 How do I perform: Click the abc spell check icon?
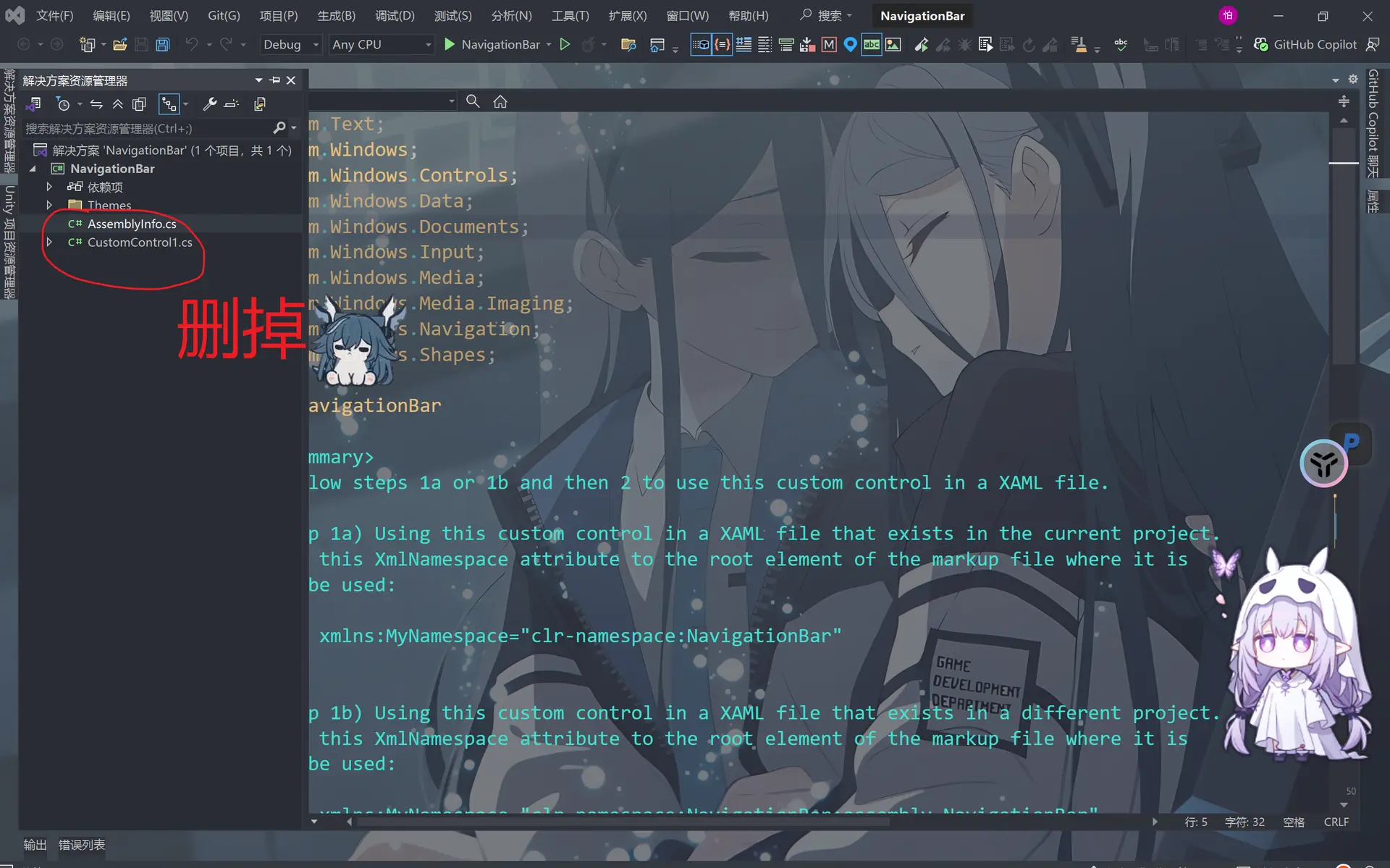pyautogui.click(x=1121, y=45)
